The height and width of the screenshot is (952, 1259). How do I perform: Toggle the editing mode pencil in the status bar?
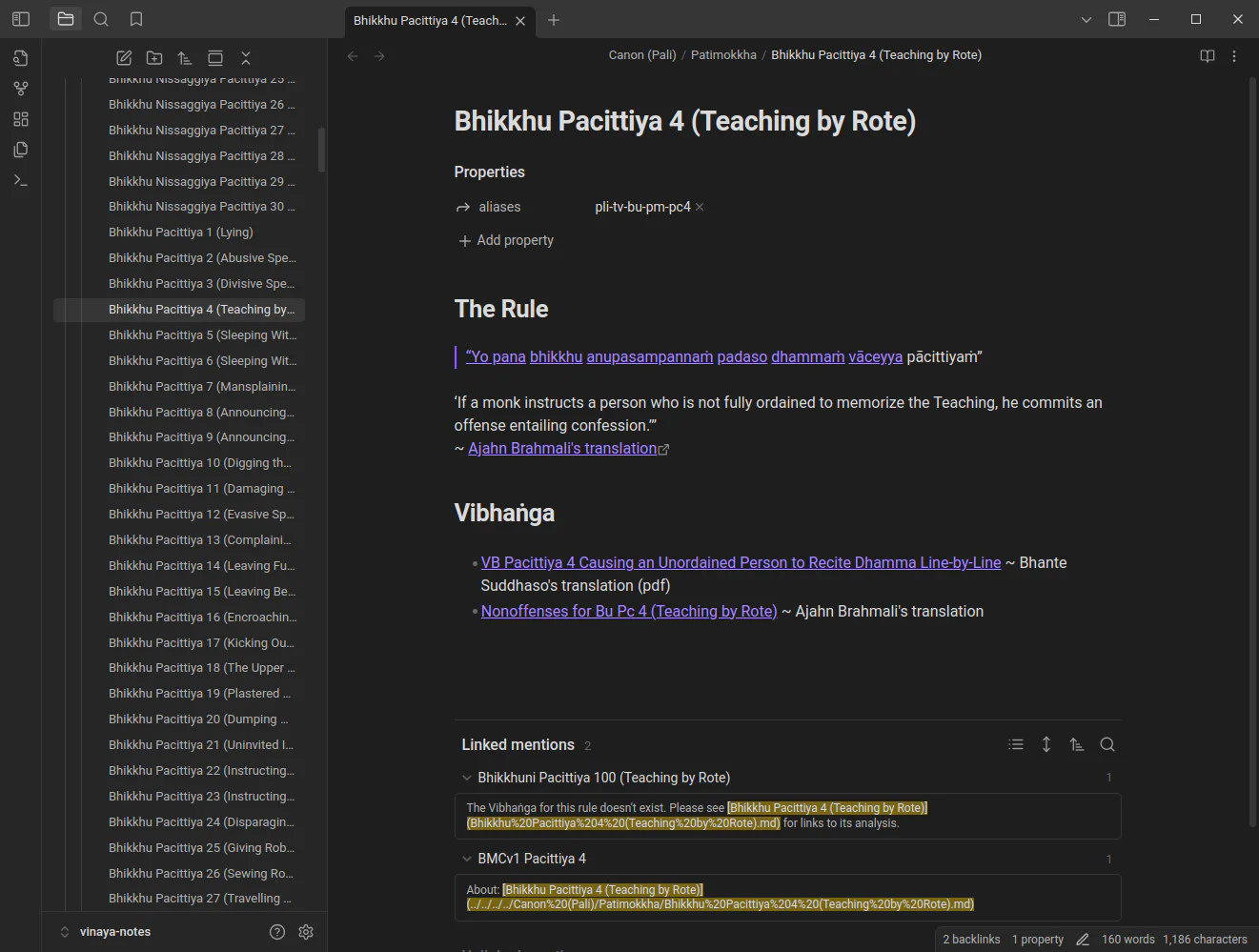coord(1083,940)
